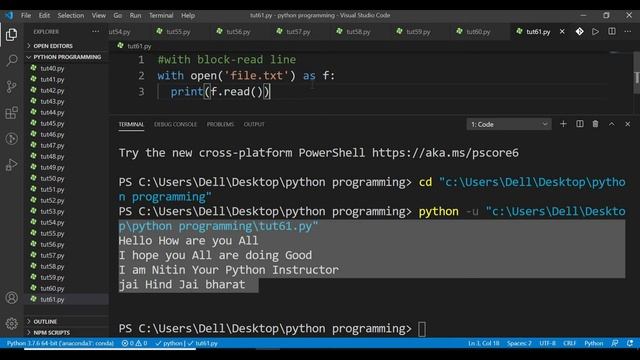This screenshot has width=640, height=360.
Task: Split the terminal panel
Action: pyautogui.click(x=580, y=124)
